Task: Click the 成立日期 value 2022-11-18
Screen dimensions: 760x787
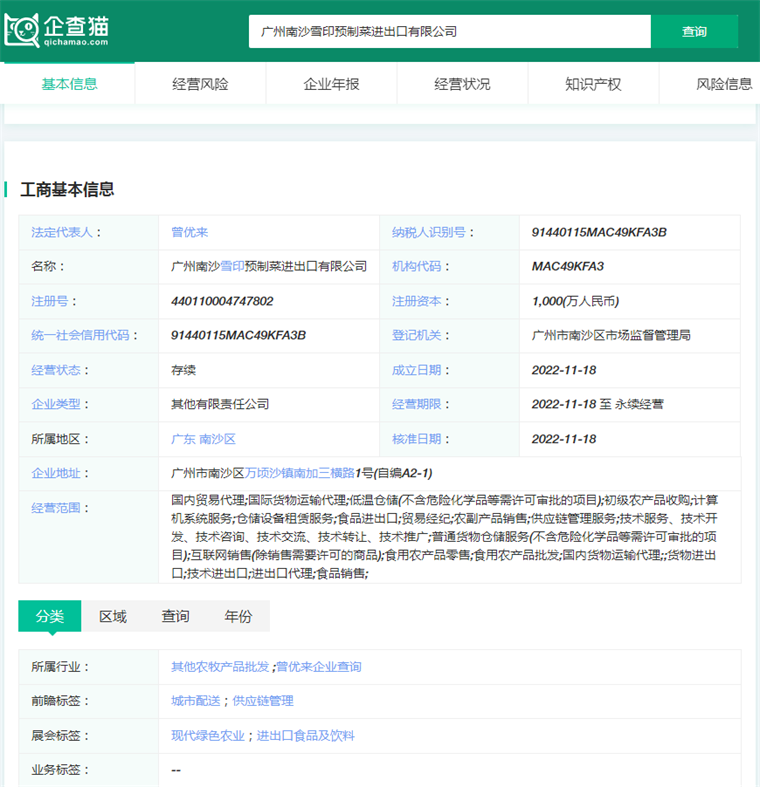Action: click(x=564, y=370)
